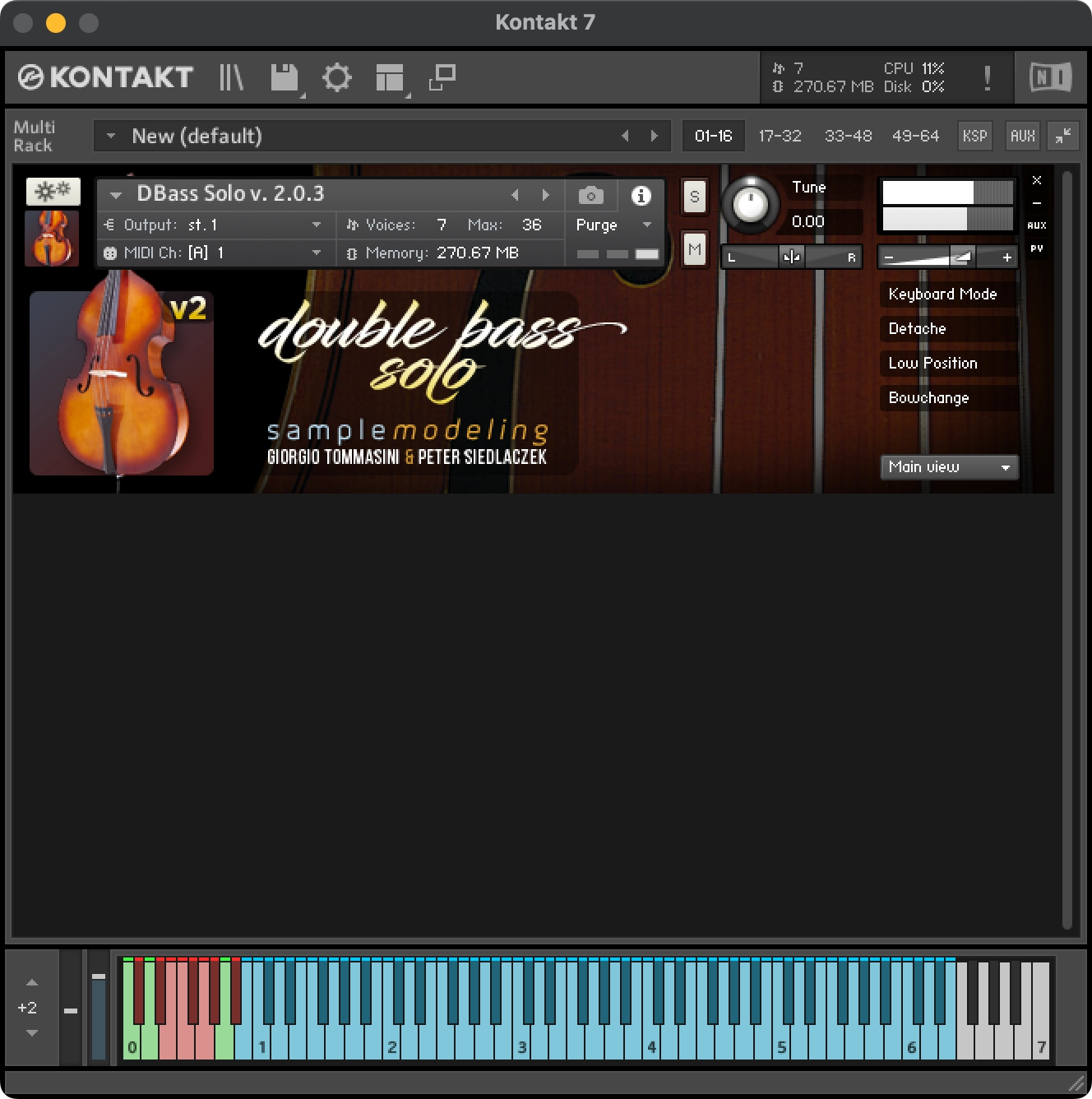Click the rack vertical scrollbar
The height and width of the screenshot is (1099, 1092).
pos(1067,549)
